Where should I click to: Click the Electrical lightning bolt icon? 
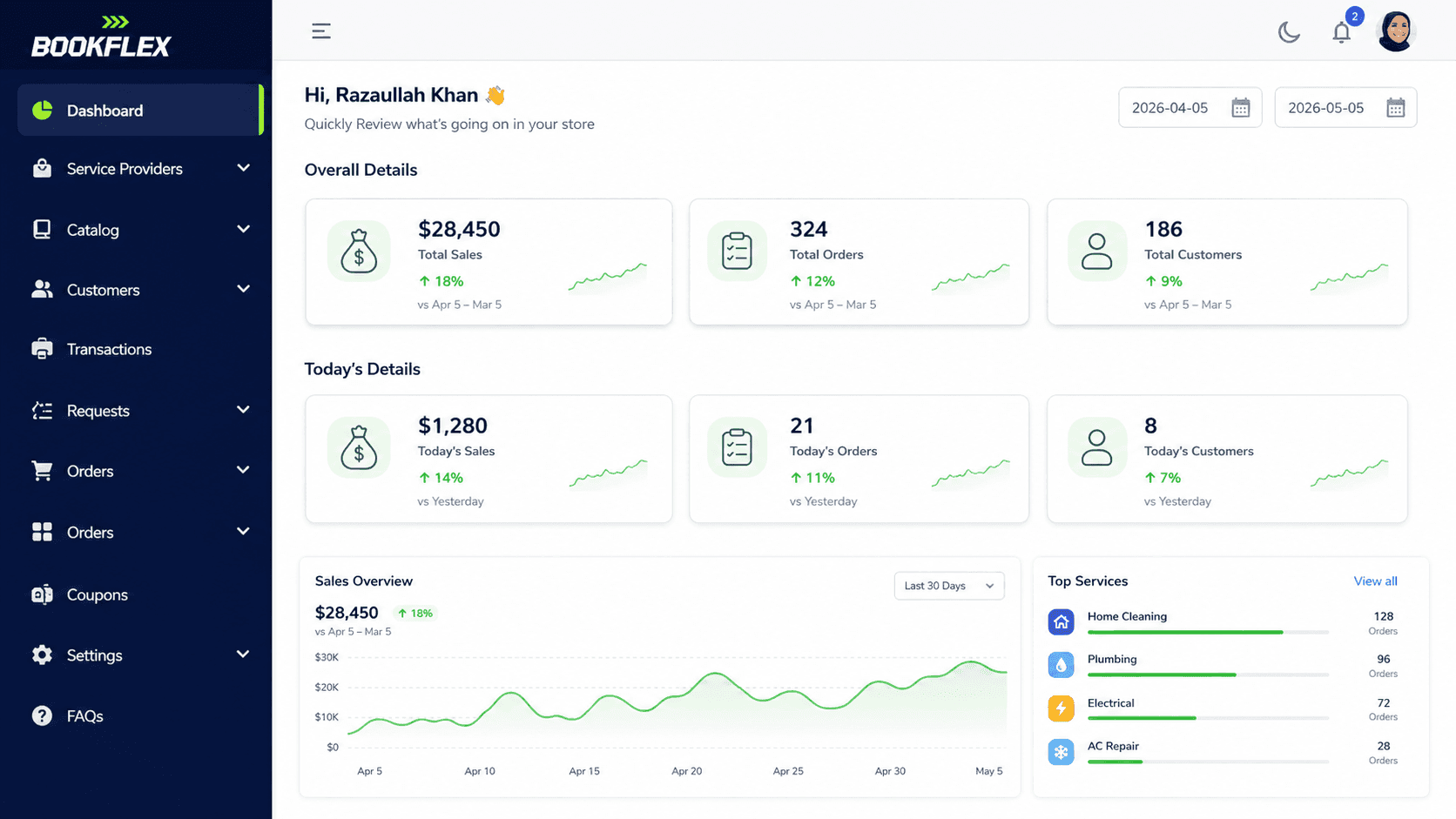tap(1061, 708)
